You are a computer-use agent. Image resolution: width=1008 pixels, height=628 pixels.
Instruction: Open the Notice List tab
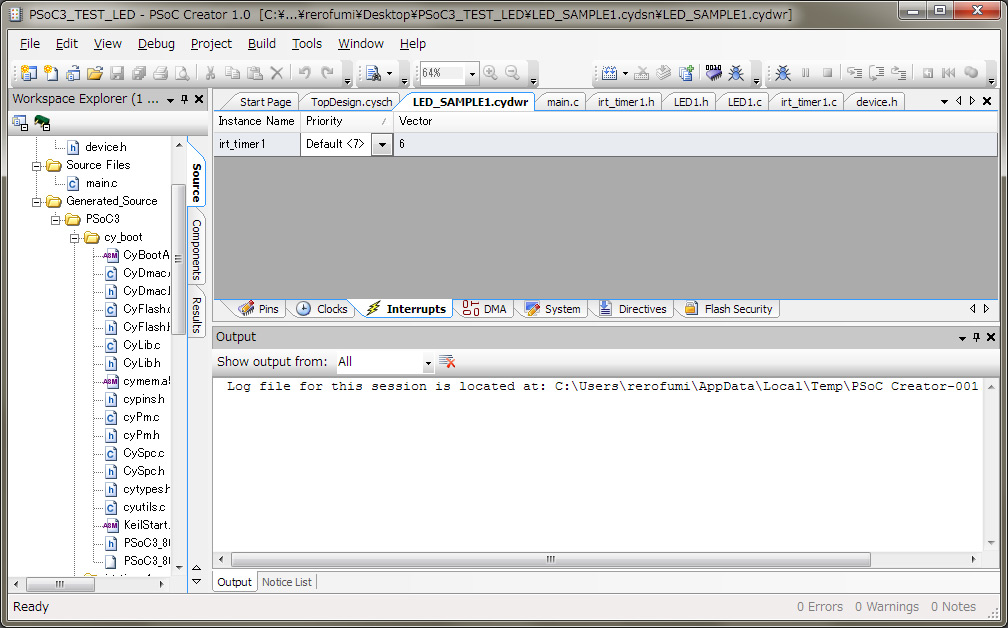287,582
